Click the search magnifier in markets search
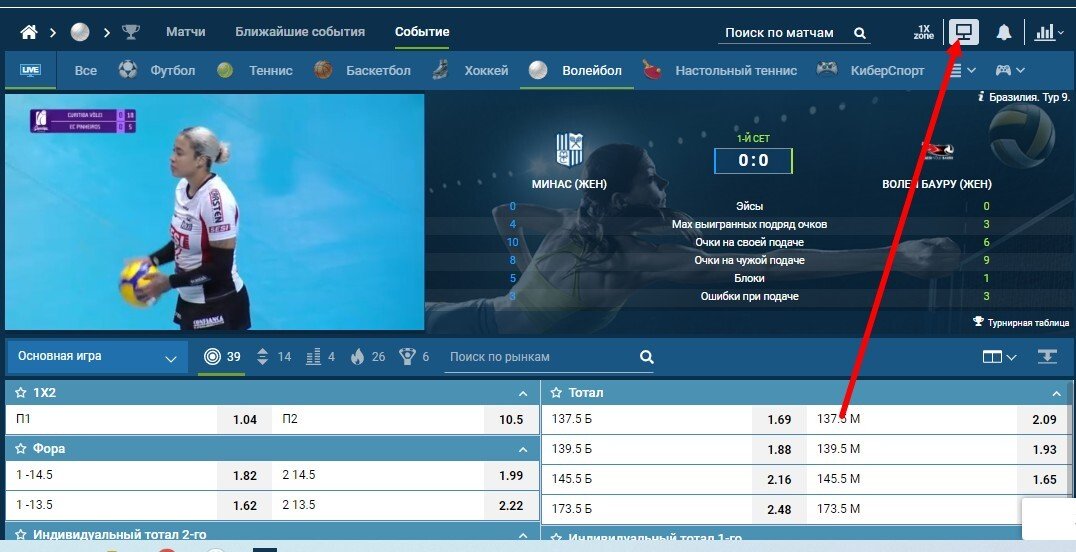1076x552 pixels. pos(646,357)
